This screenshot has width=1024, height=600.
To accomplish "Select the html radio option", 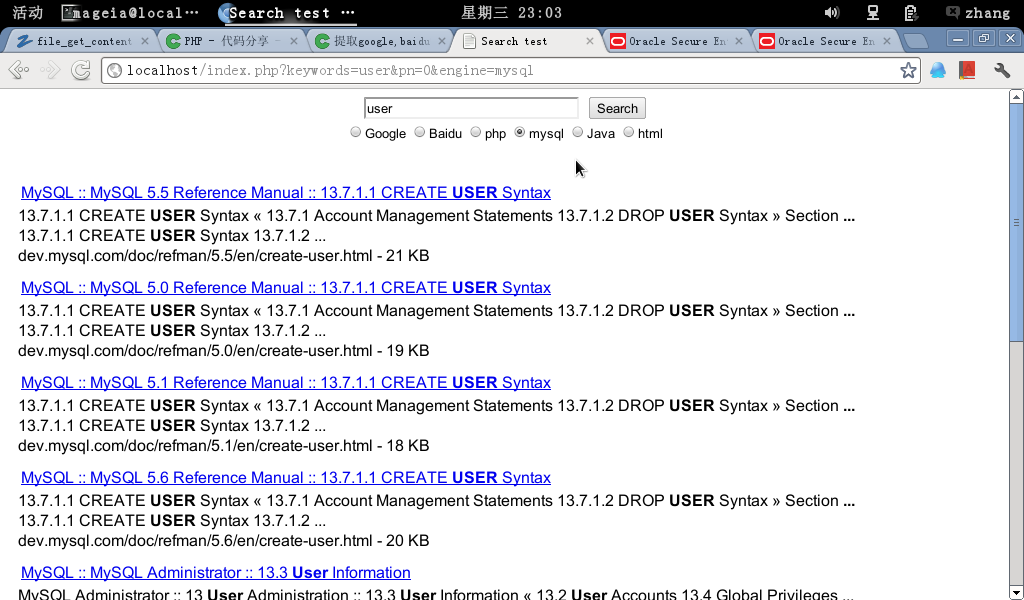I will [x=629, y=132].
